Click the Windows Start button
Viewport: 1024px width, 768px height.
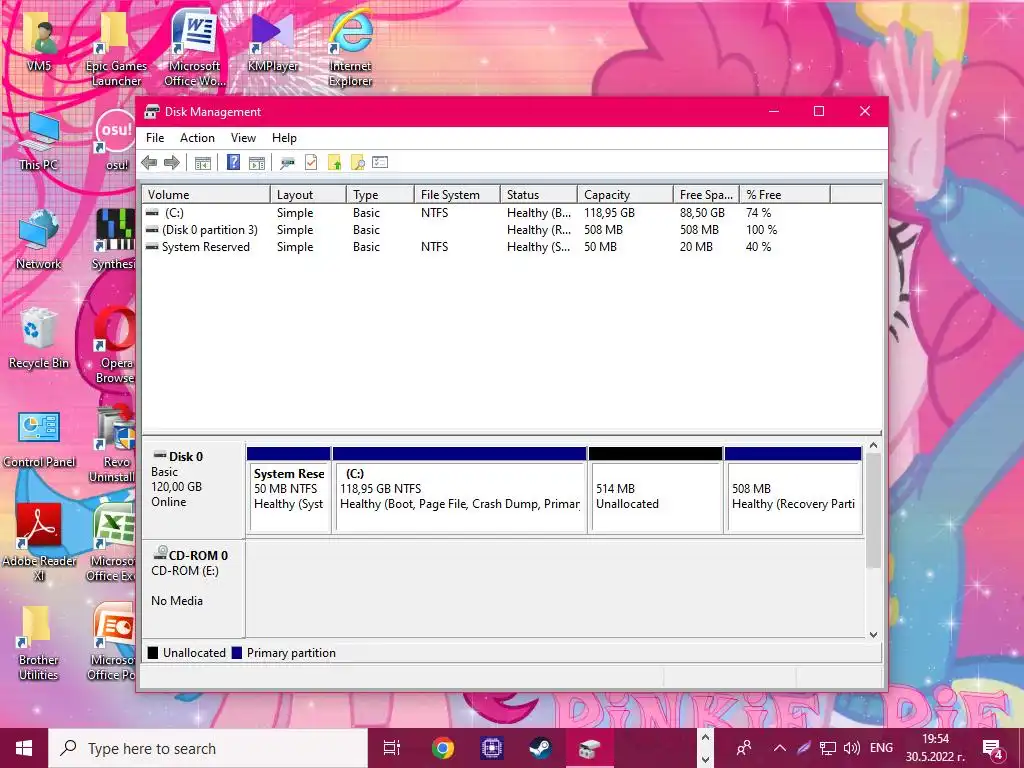[24, 748]
